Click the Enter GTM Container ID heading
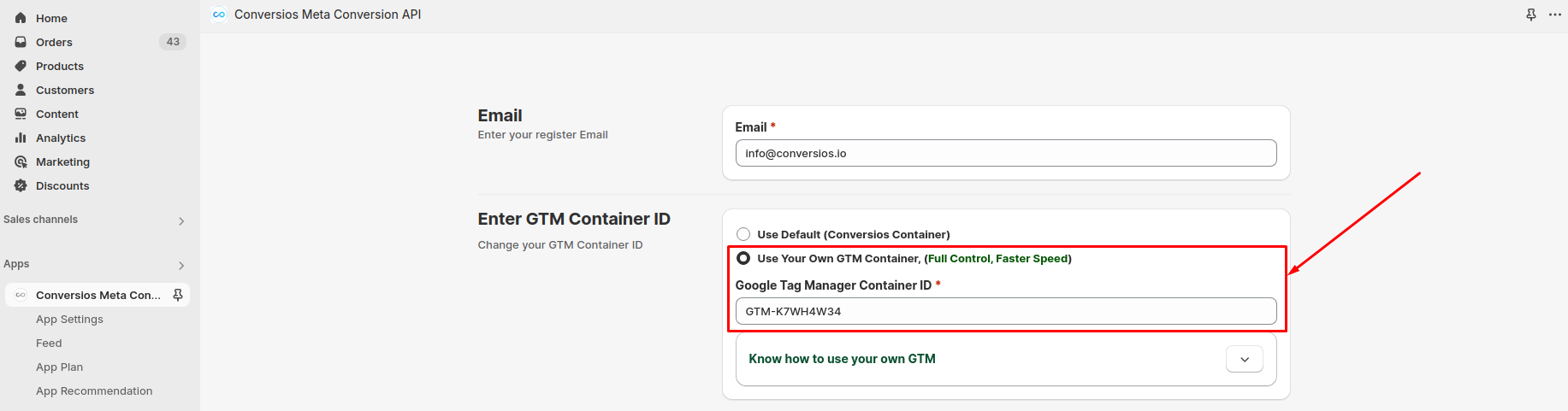The width and height of the screenshot is (1568, 411). tap(574, 219)
